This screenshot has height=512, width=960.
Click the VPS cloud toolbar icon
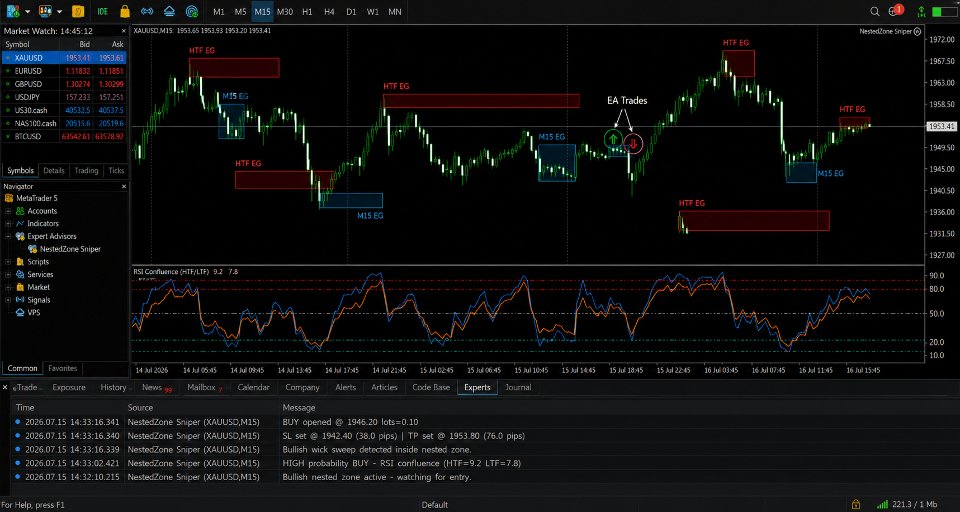coord(170,11)
